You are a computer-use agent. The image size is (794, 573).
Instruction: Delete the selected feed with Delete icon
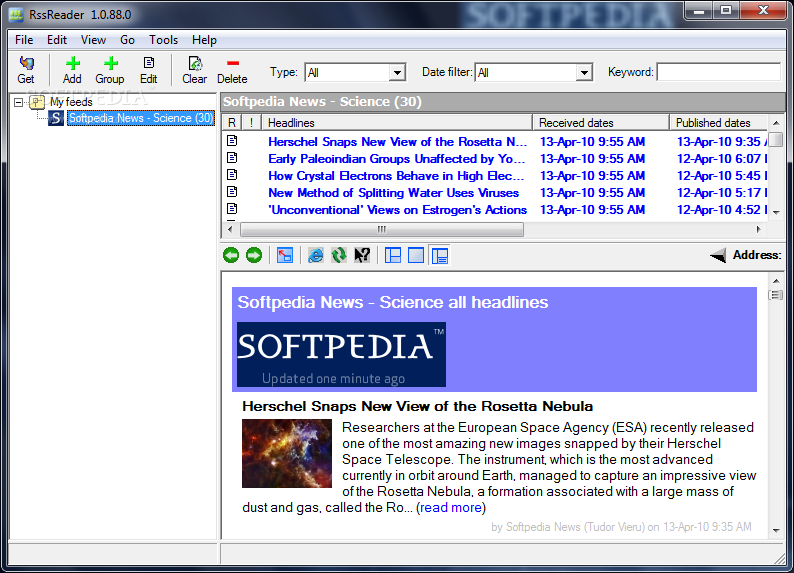pos(232,70)
